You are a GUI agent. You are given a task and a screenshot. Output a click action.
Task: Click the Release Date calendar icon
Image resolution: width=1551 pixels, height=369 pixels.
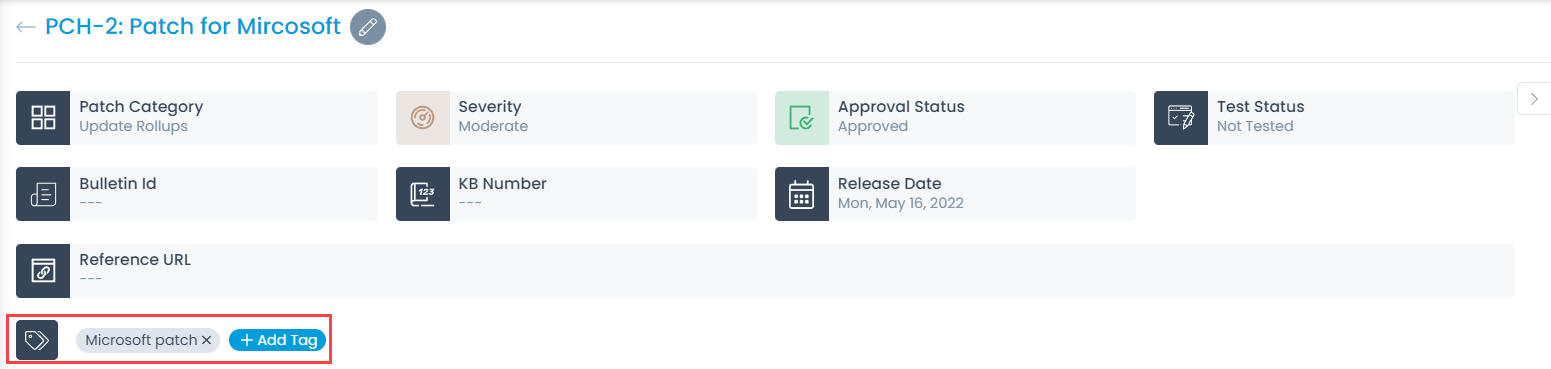(801, 194)
